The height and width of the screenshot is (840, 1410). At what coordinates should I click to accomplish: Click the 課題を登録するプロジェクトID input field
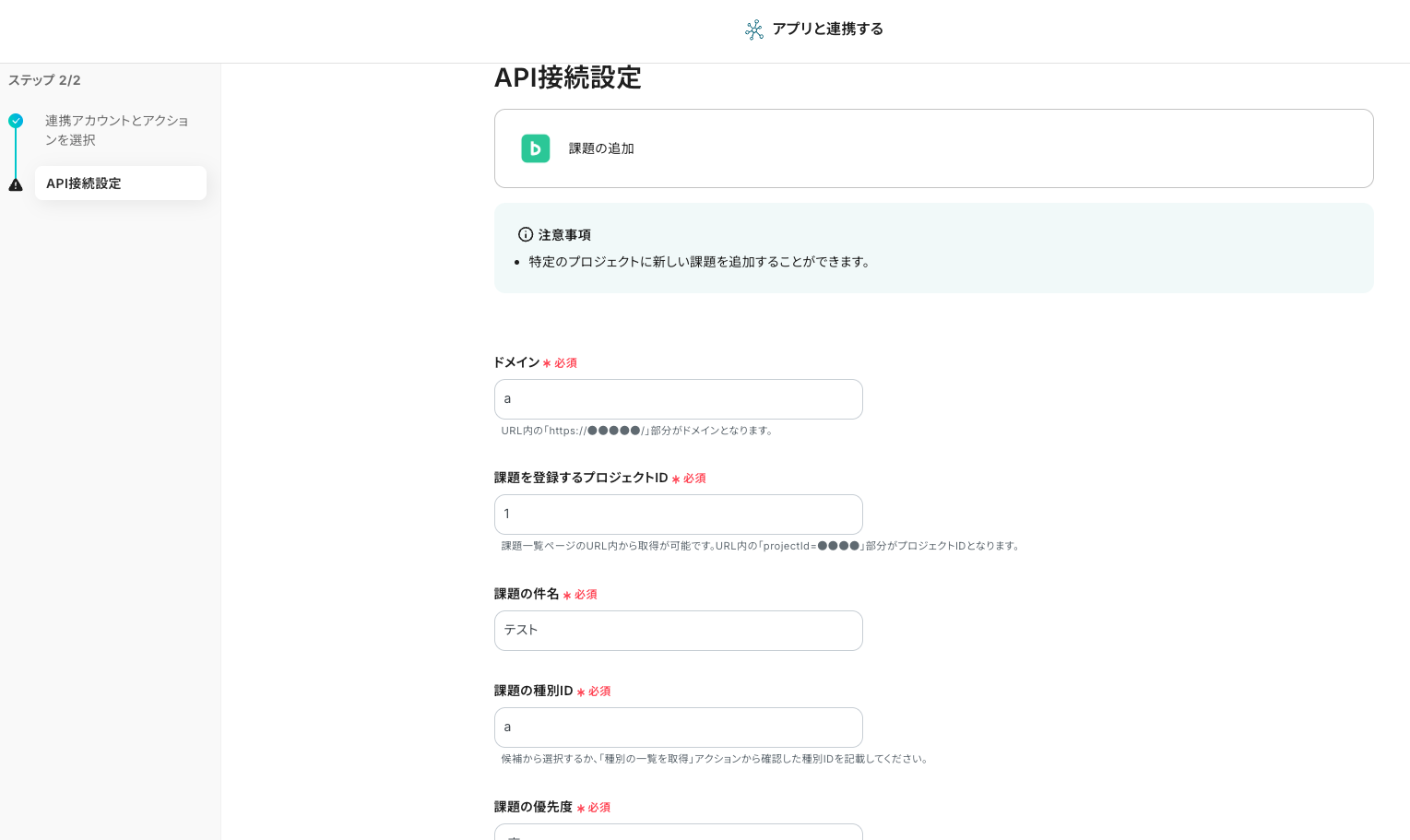[678, 515]
